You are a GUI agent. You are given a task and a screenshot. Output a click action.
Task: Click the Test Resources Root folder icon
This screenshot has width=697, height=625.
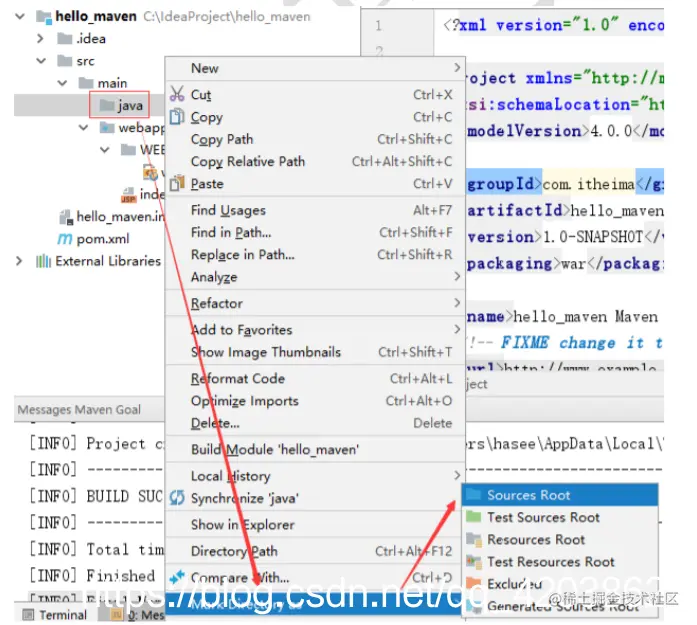[x=474, y=561]
